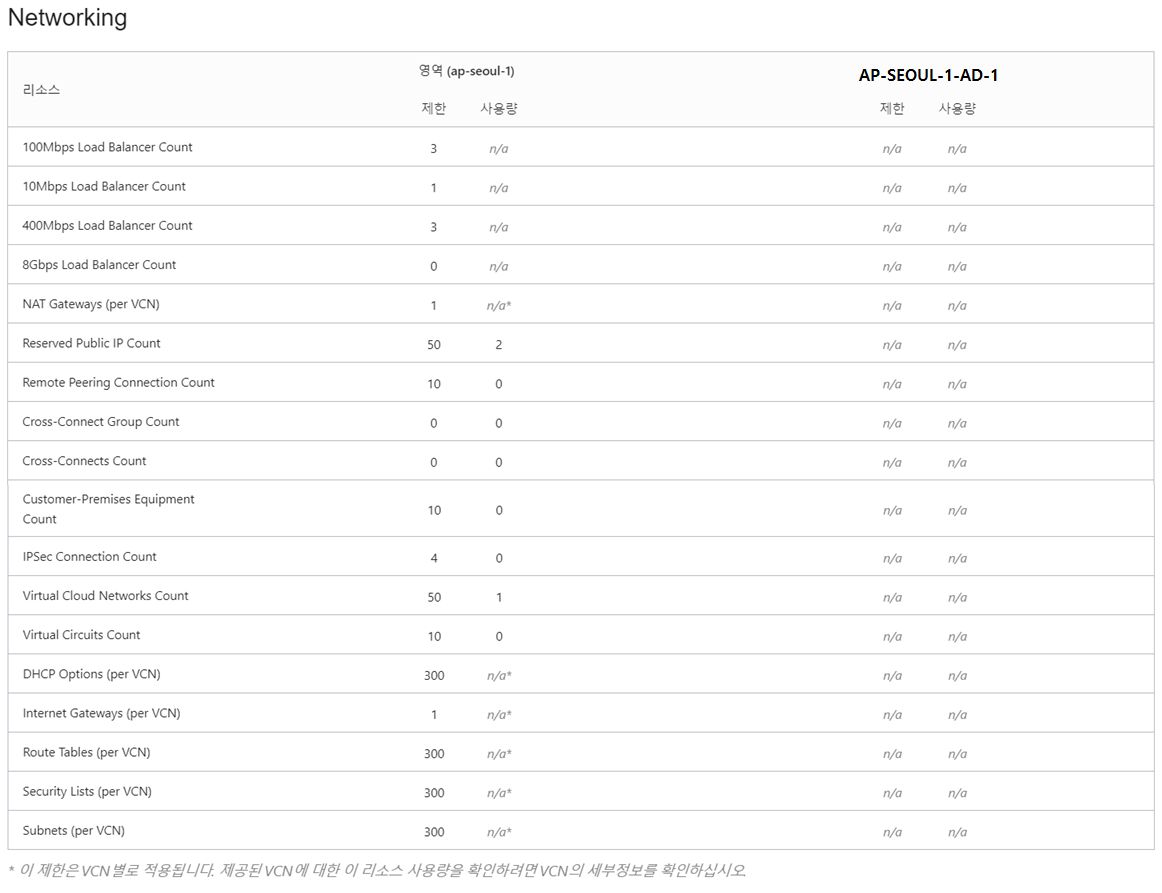Click the 8Gbps Load Balancer Count label

[99, 265]
